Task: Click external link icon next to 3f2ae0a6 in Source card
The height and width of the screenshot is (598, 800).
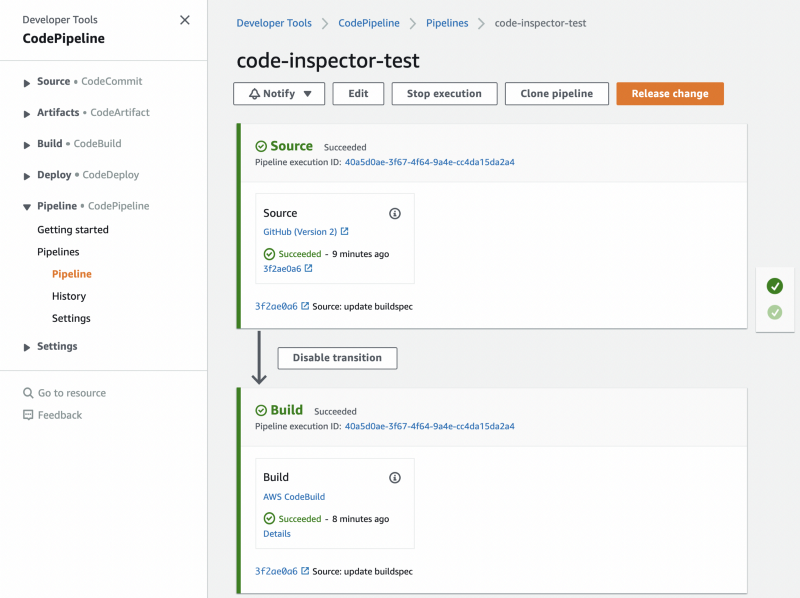Action: pos(309,268)
